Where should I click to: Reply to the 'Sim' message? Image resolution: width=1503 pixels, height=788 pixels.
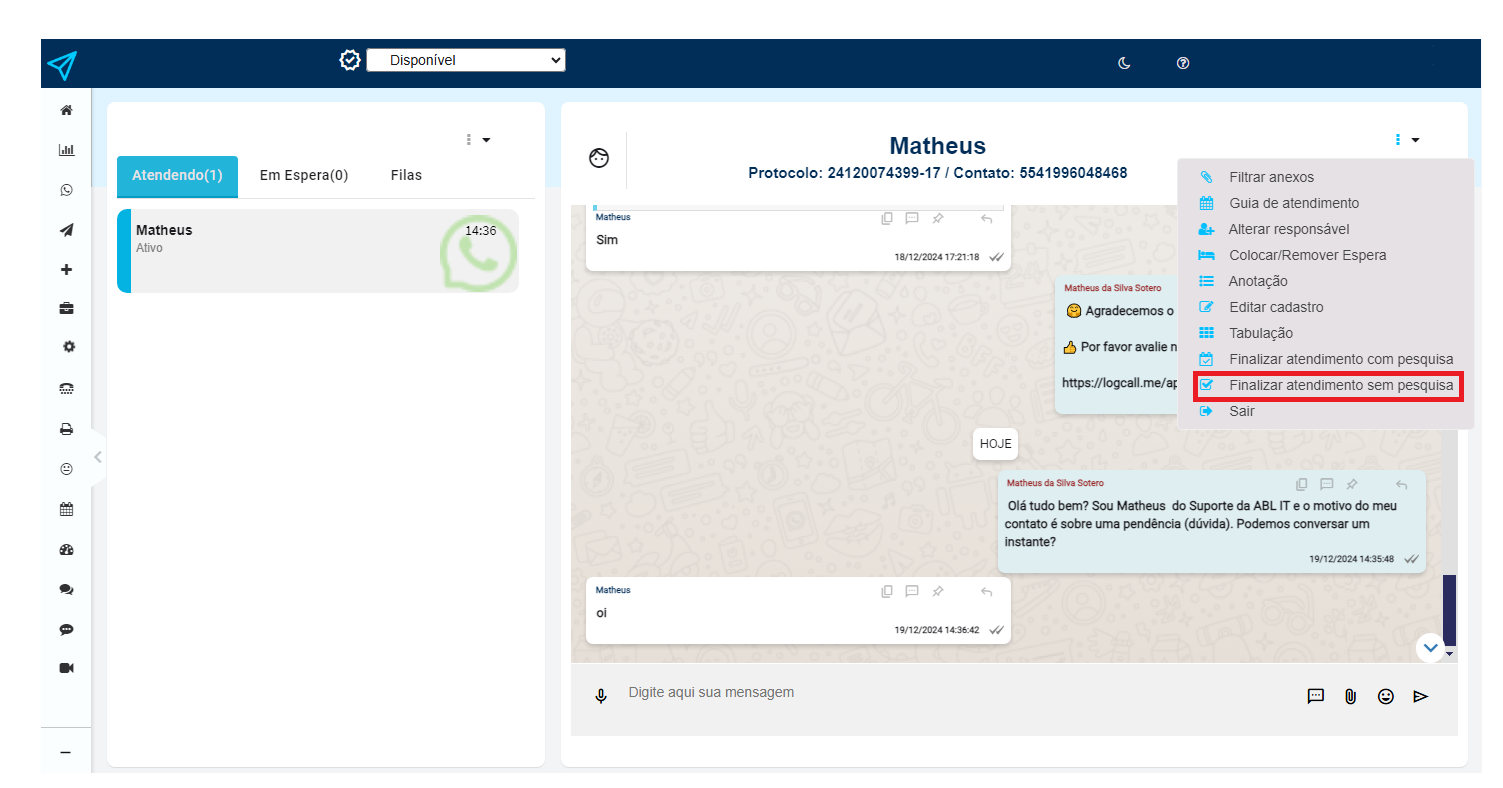[987, 218]
